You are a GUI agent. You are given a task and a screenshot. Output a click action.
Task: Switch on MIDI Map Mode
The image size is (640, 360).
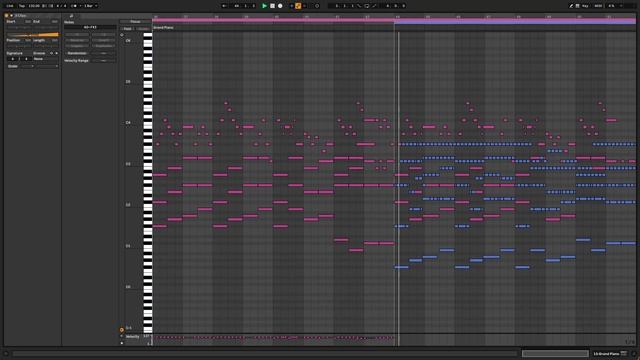[598, 6]
